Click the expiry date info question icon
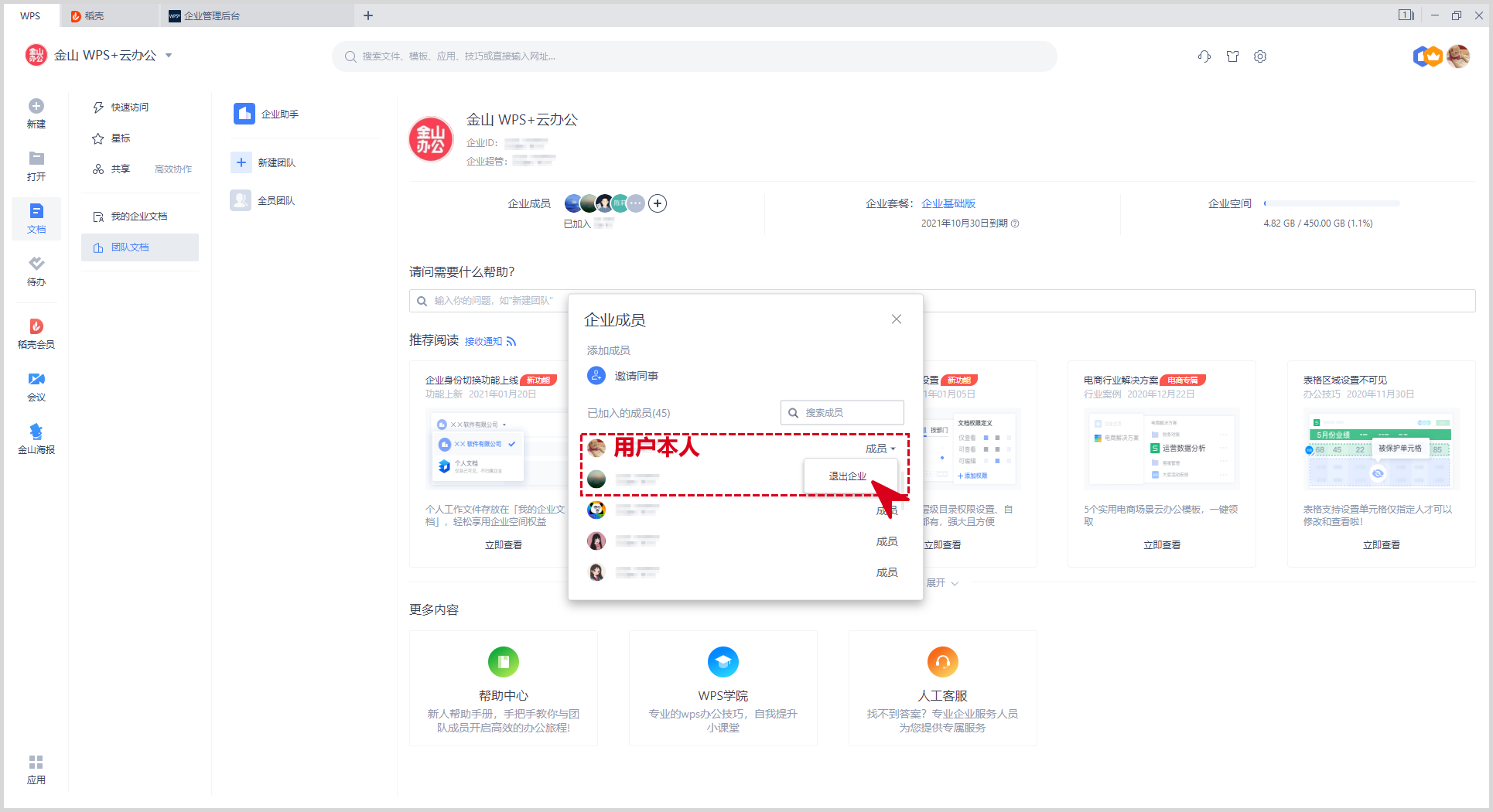Viewport: 1493px width, 812px height. pyautogui.click(x=1015, y=223)
